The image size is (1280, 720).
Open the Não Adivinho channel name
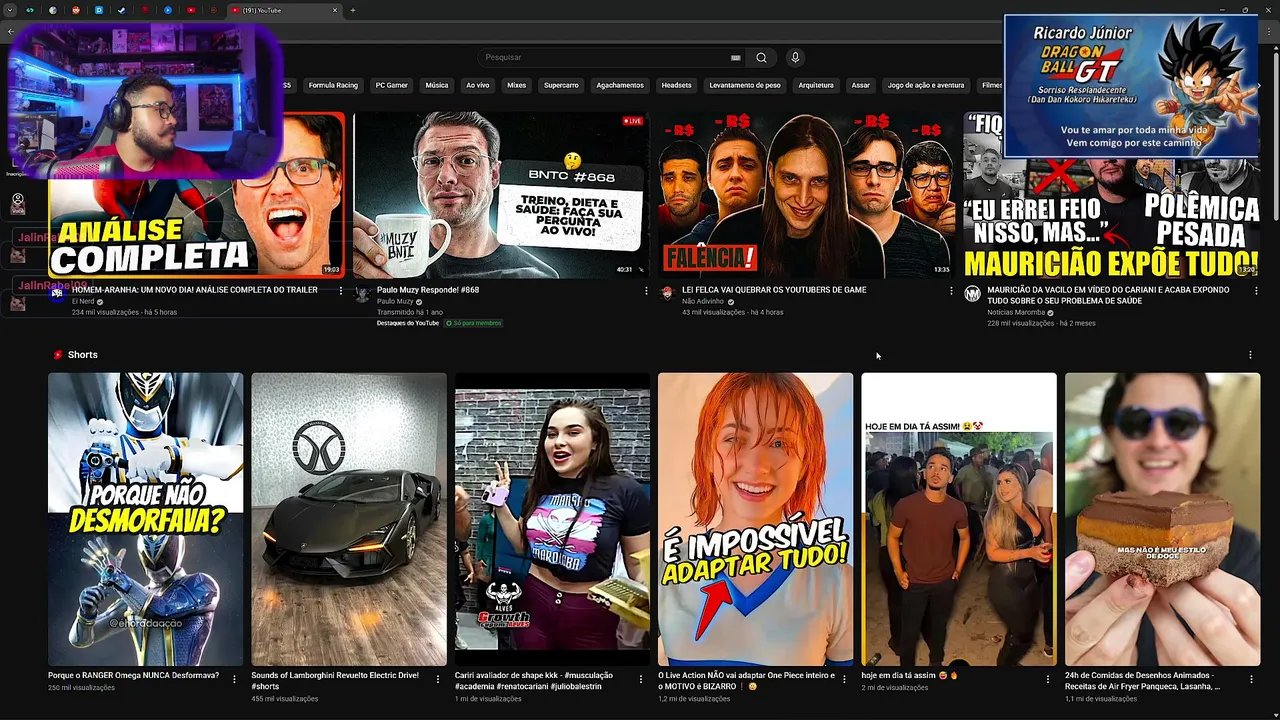point(703,301)
